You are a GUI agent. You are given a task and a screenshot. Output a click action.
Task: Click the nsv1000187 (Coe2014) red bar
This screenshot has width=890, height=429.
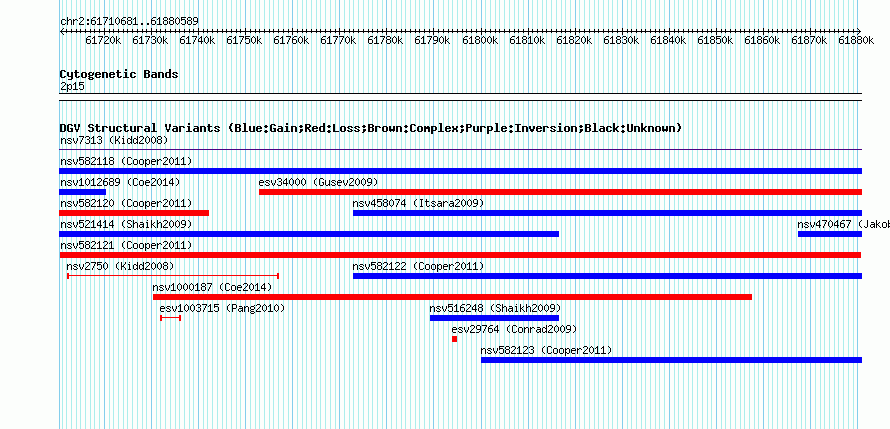pos(452,297)
